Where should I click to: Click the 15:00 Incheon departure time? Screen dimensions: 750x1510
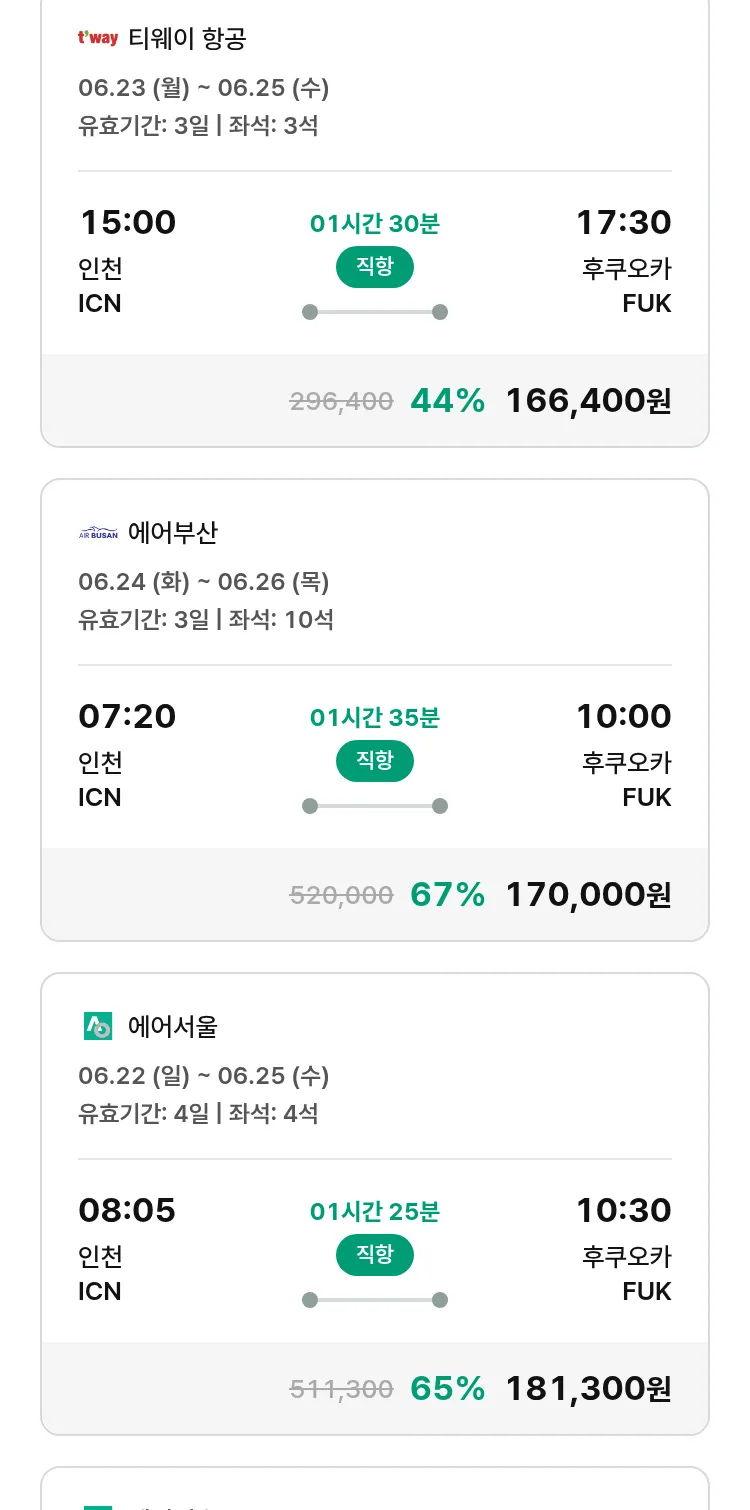tap(127, 222)
